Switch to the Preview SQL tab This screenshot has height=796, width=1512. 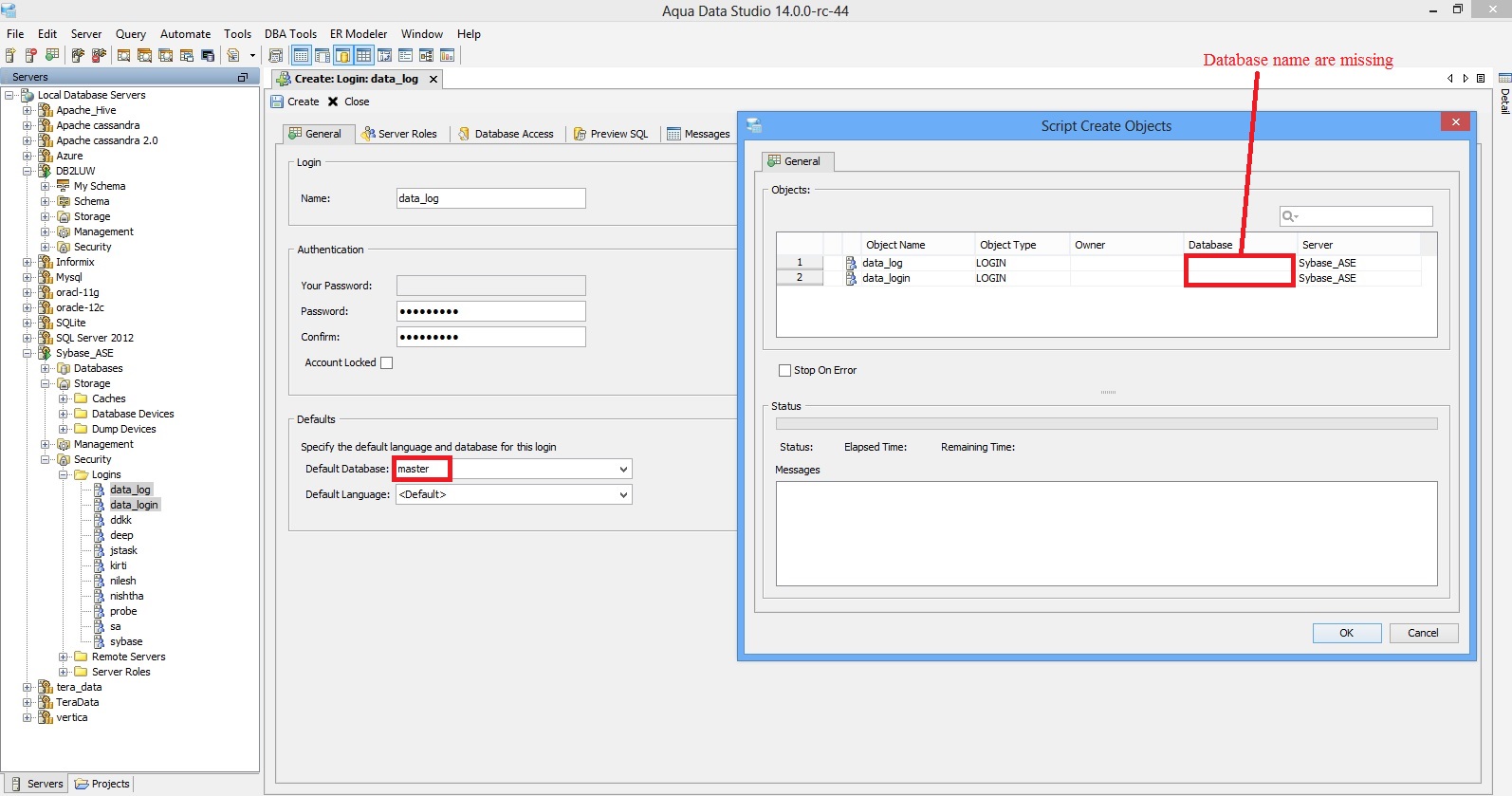coord(611,134)
